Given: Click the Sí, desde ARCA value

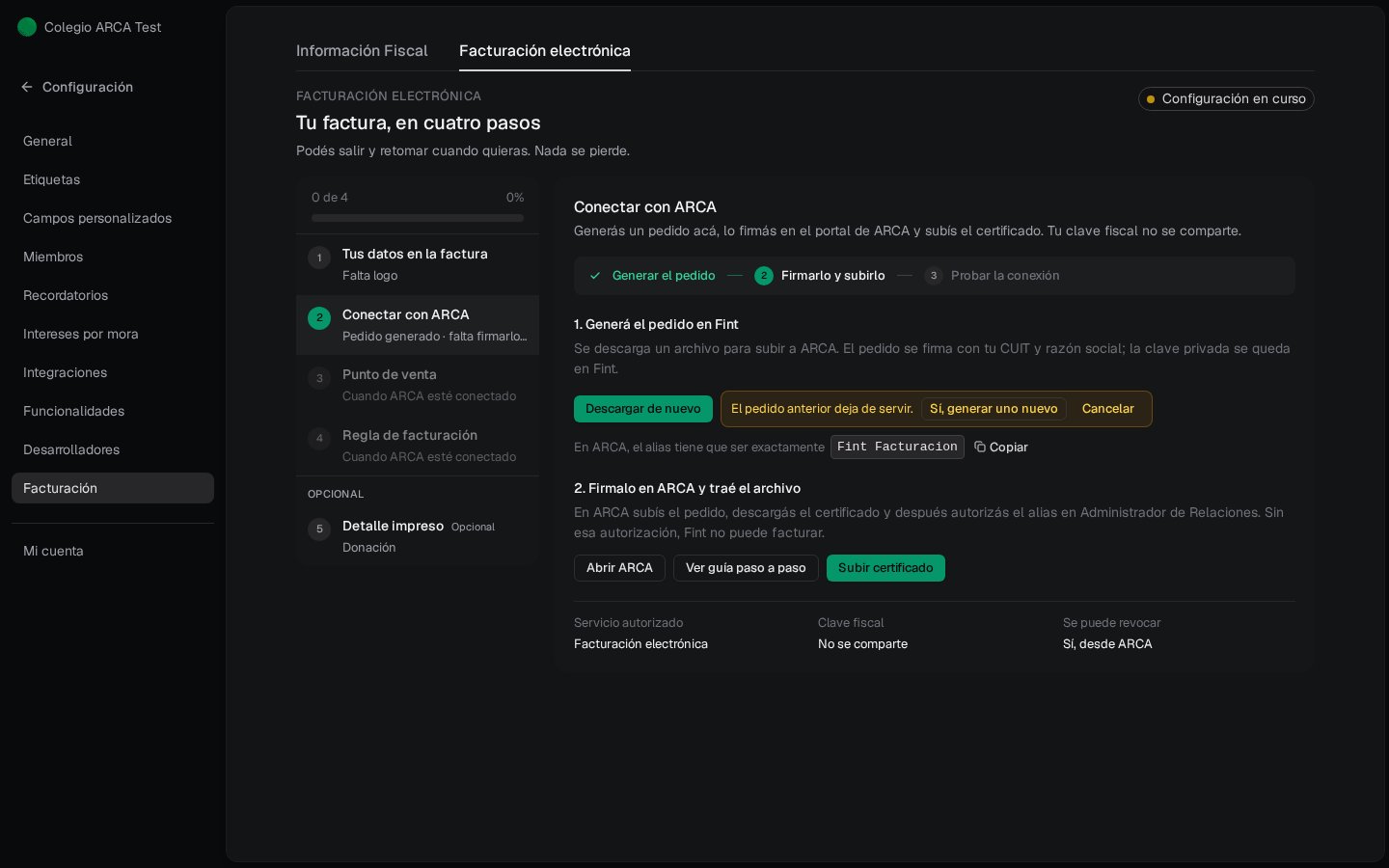Looking at the screenshot, I should coord(1107,644).
